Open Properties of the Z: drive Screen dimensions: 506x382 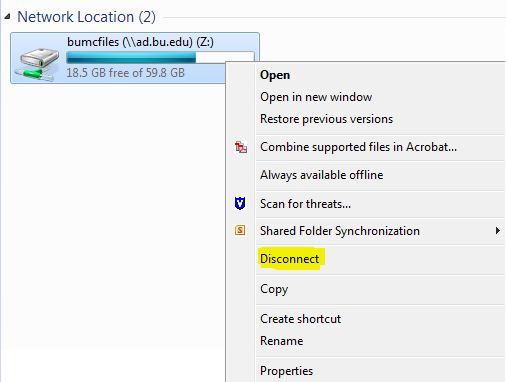coord(286,371)
